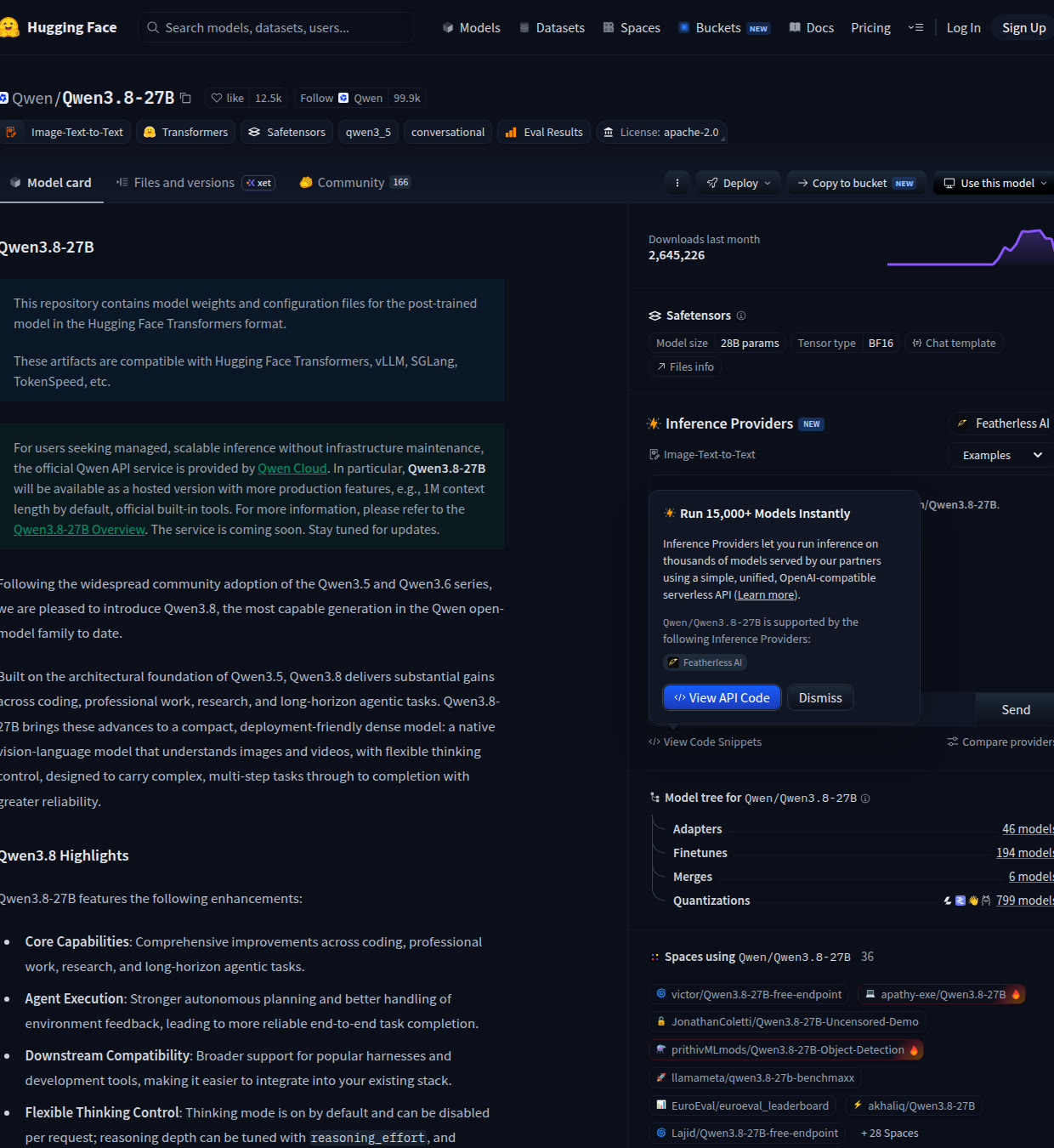Open 194 models Finetunes link
Image resolution: width=1054 pixels, height=1148 pixels.
[x=1025, y=853]
